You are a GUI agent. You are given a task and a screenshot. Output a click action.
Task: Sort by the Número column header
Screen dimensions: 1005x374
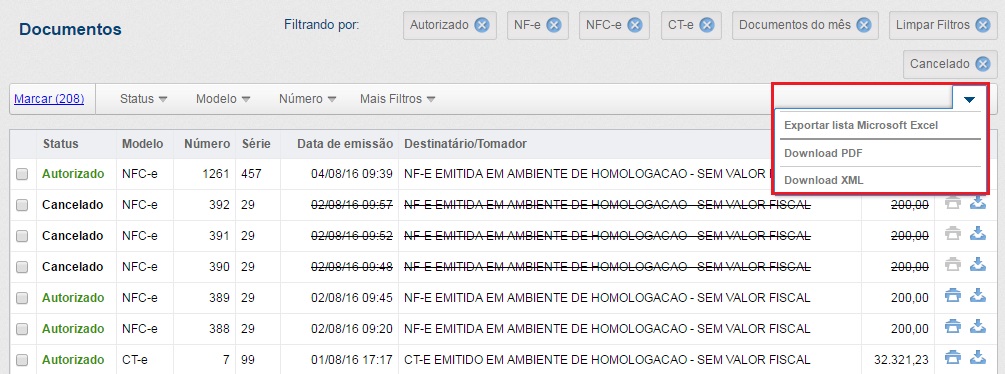(206, 143)
